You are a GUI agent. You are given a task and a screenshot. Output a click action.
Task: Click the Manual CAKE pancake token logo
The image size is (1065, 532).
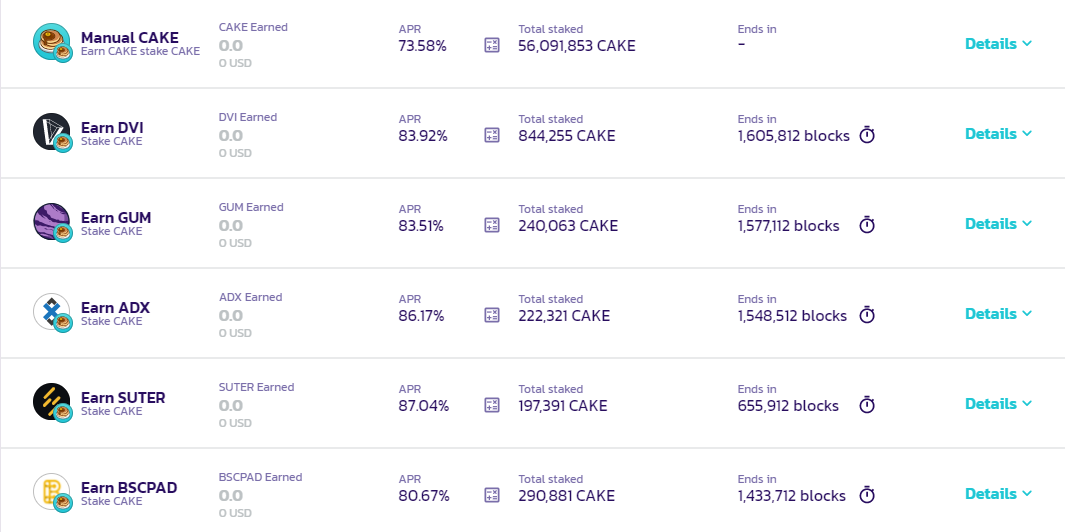pos(52,42)
